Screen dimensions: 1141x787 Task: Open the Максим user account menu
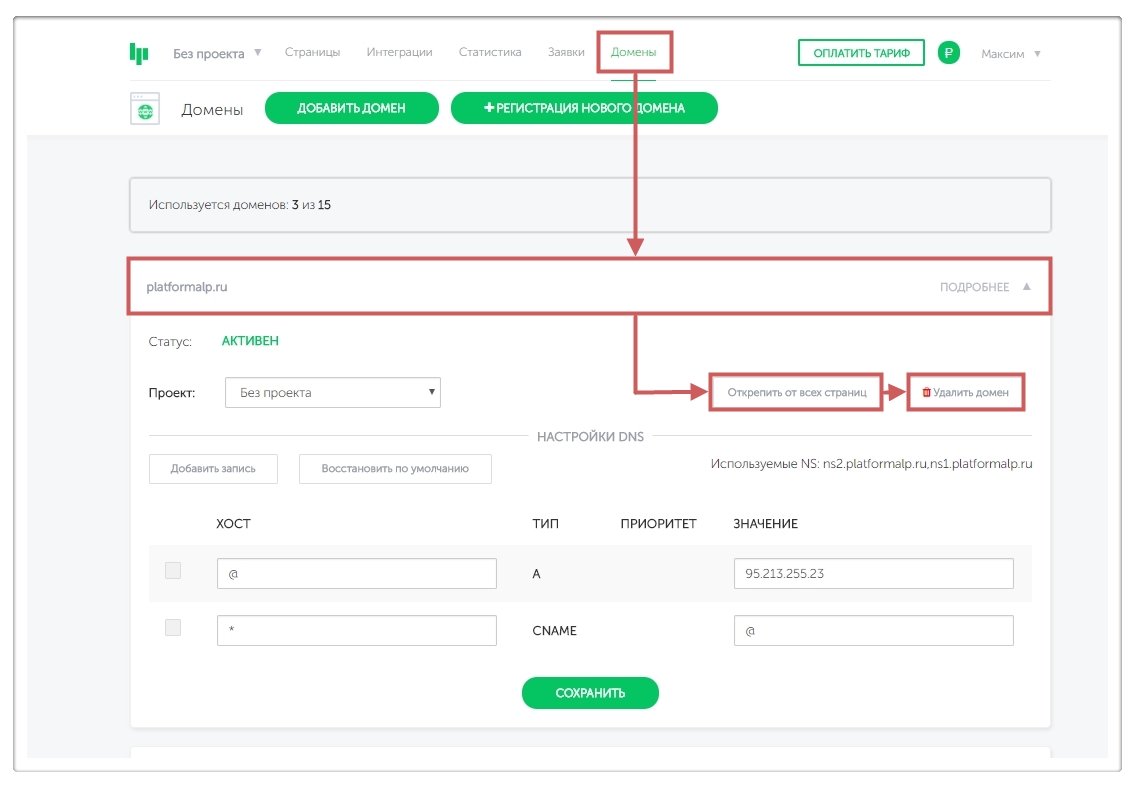[1011, 54]
